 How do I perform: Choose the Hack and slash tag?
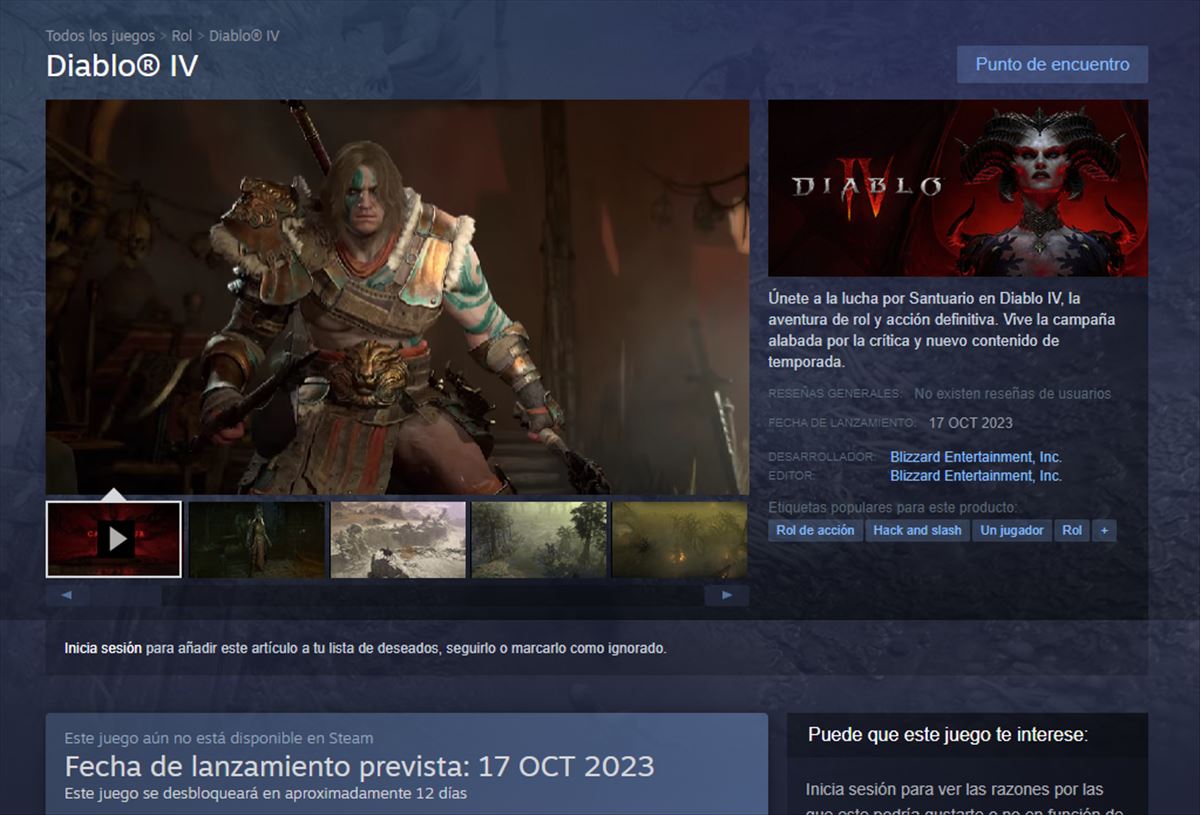(917, 530)
